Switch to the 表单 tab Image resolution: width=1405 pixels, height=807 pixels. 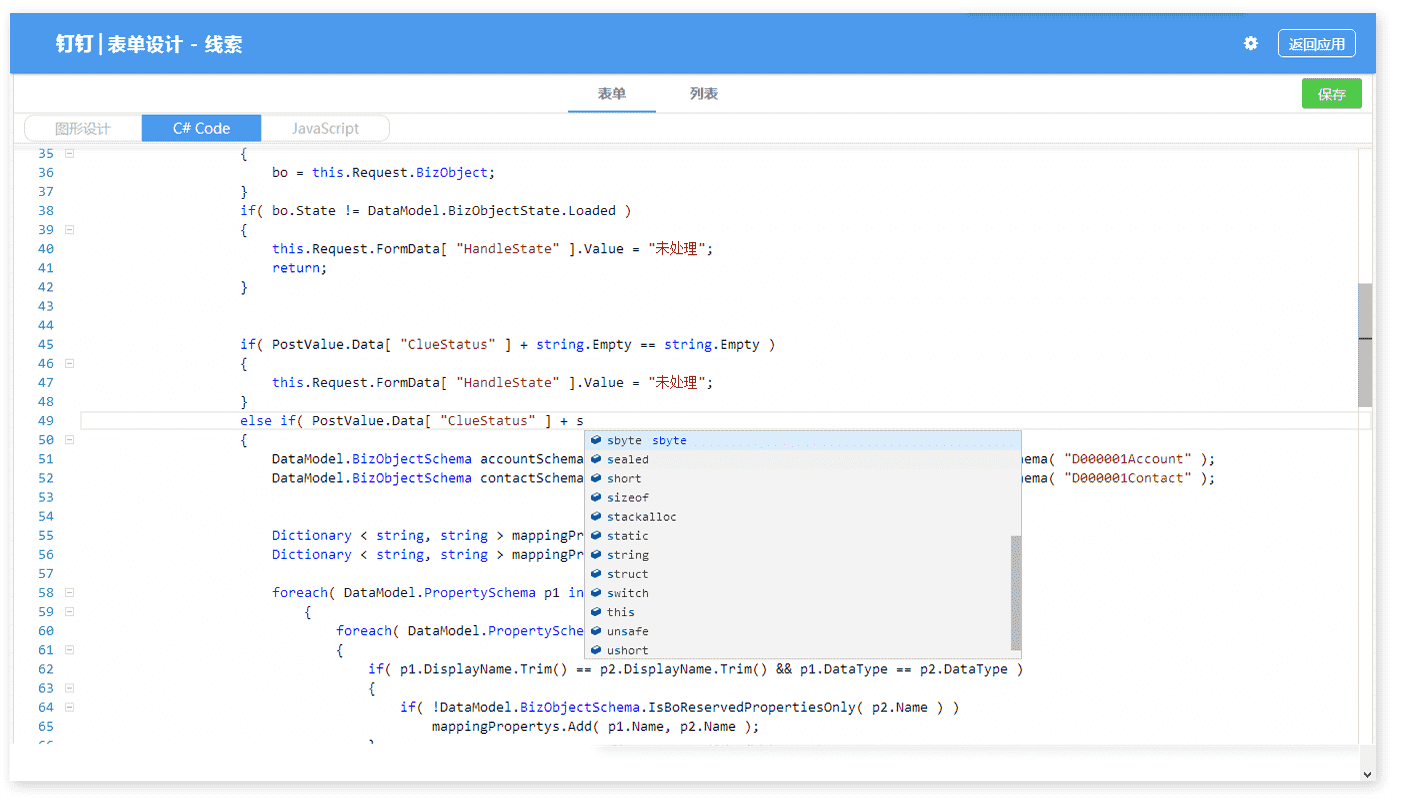[611, 94]
